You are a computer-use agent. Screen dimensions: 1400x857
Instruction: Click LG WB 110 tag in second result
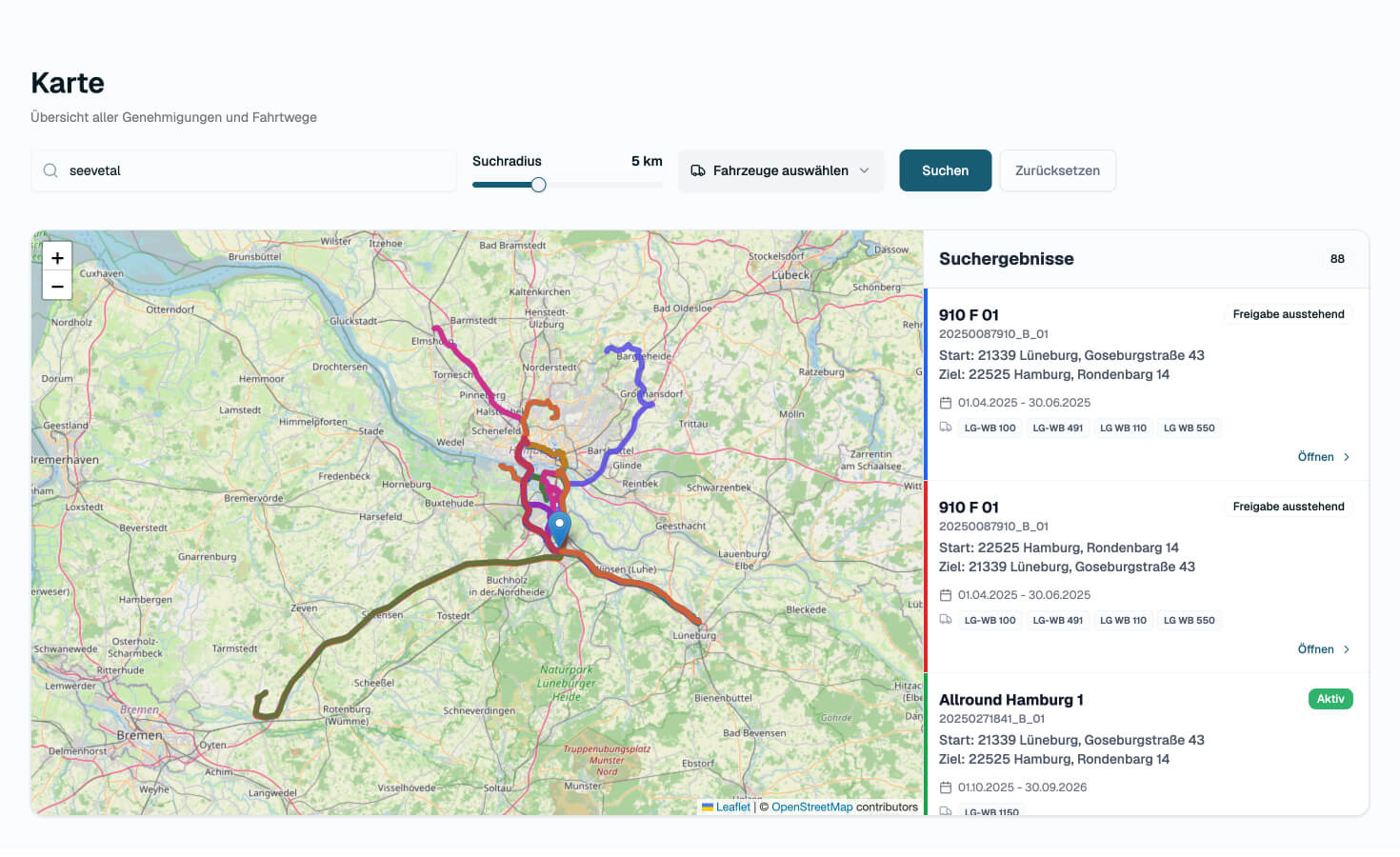(1123, 620)
